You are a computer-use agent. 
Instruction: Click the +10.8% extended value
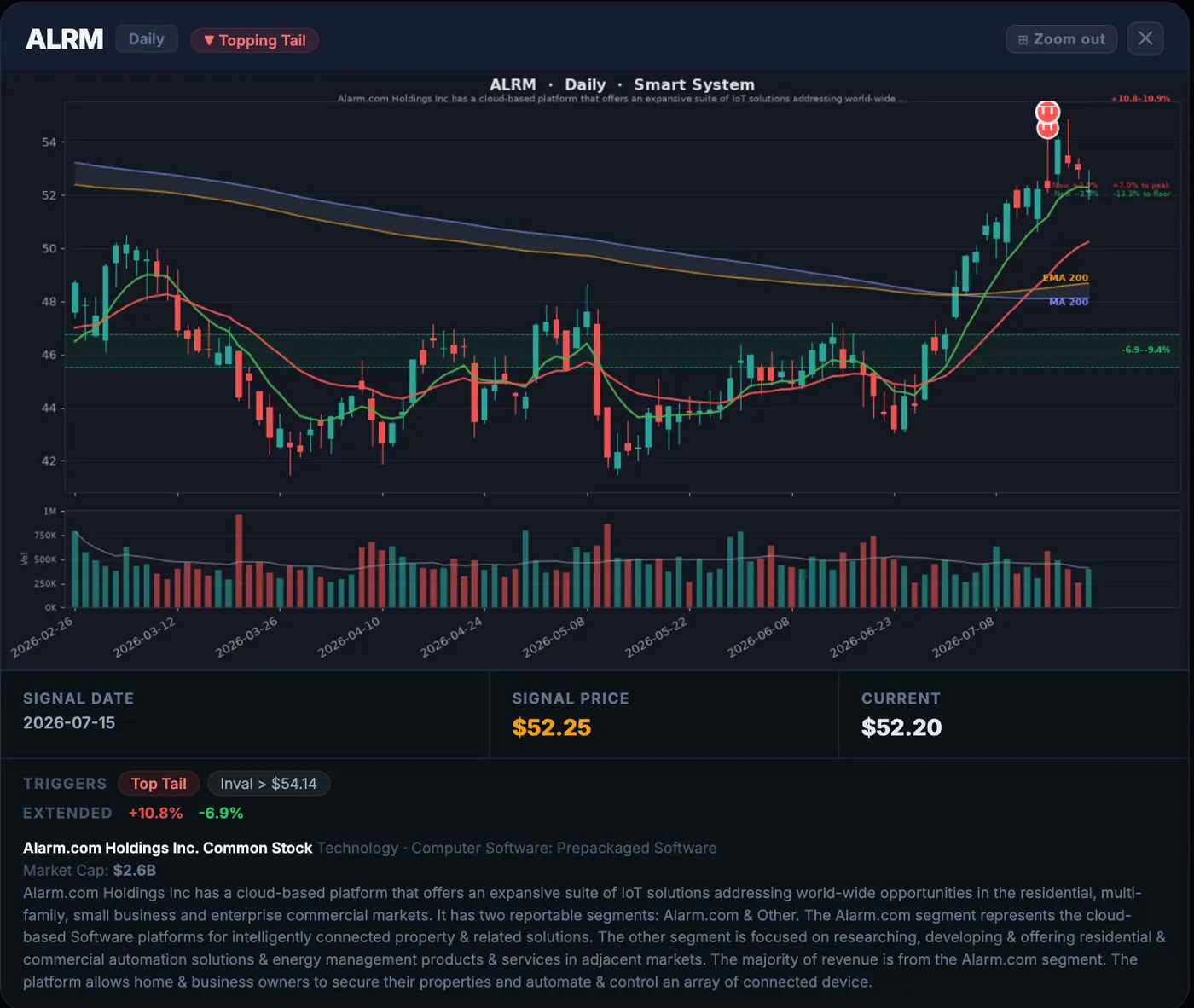(155, 814)
